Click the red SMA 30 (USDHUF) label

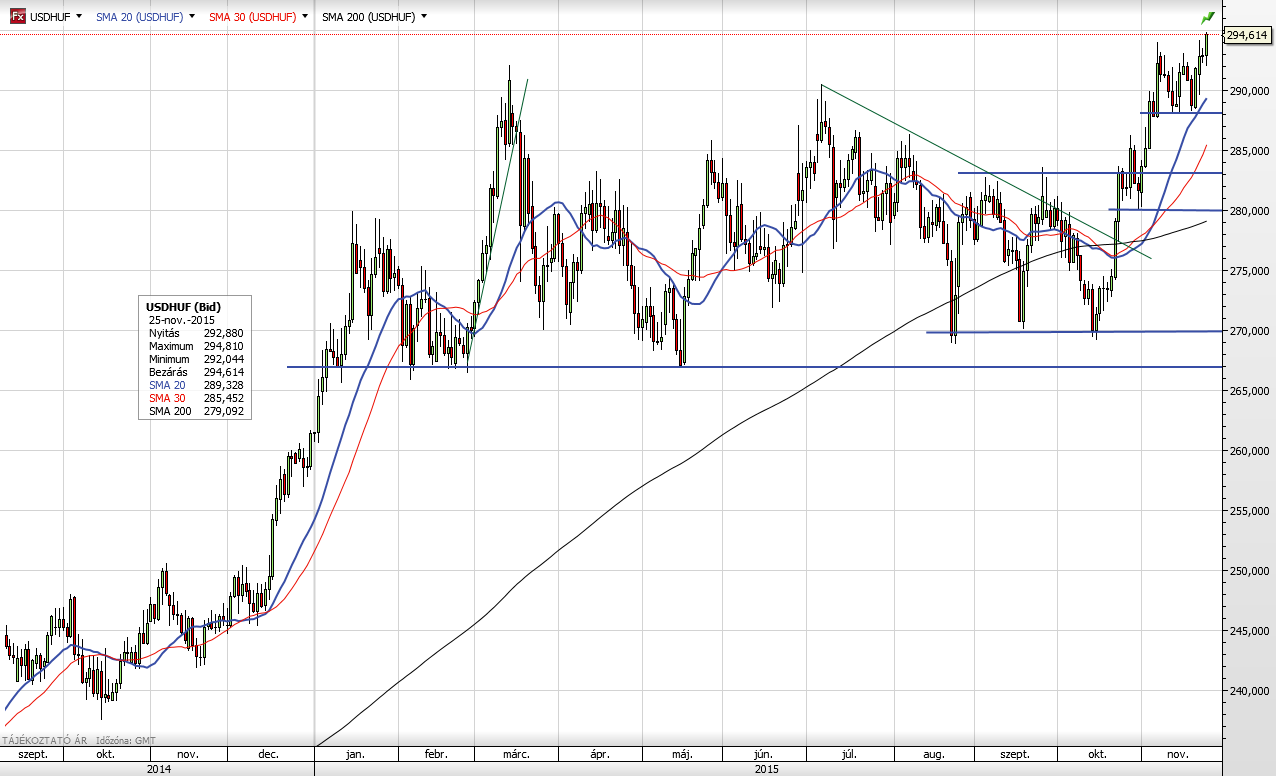(x=252, y=17)
